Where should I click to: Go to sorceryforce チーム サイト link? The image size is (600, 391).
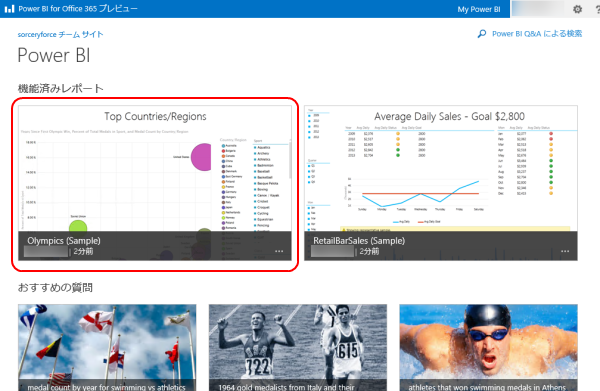click(x=60, y=34)
